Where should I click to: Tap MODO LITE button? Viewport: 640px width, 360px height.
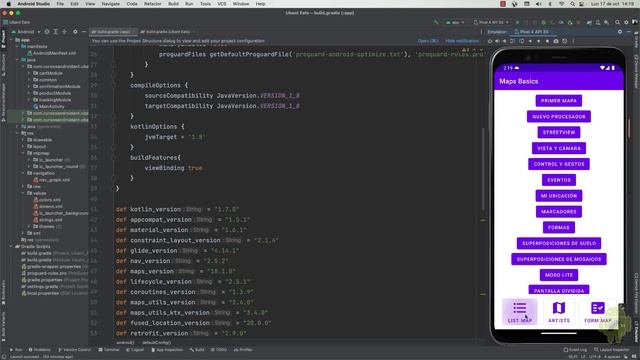click(559, 275)
